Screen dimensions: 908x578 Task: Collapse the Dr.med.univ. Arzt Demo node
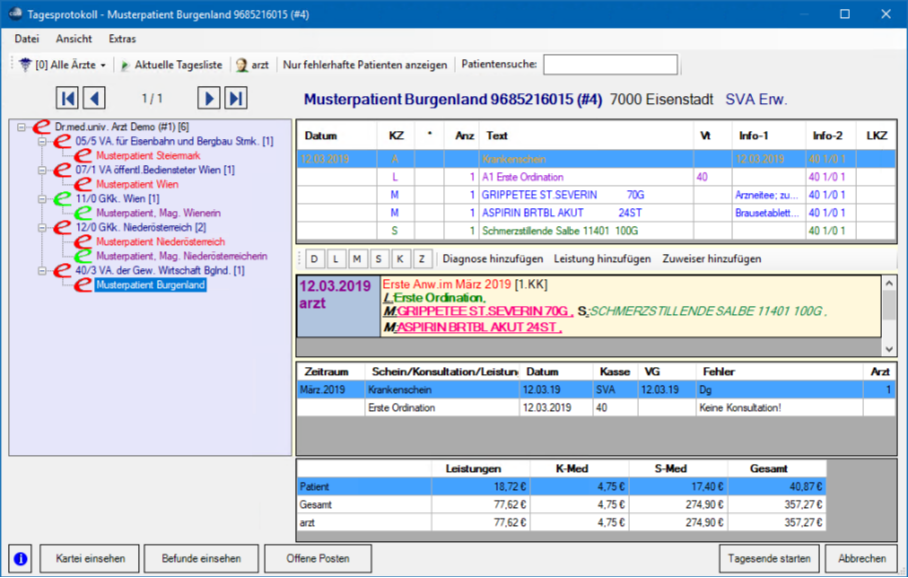tap(21, 127)
